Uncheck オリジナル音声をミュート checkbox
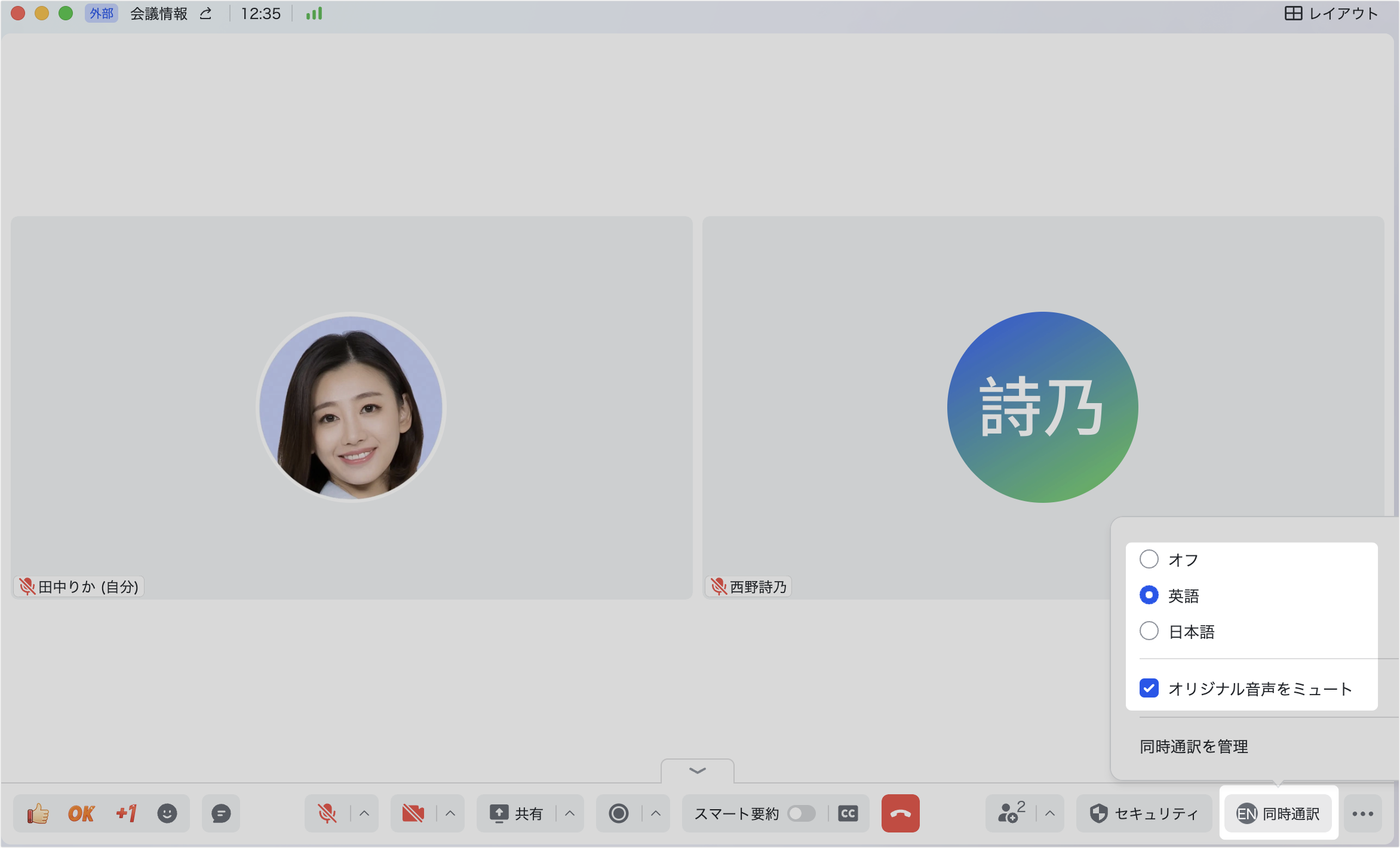Image resolution: width=1400 pixels, height=848 pixels. click(x=1149, y=689)
